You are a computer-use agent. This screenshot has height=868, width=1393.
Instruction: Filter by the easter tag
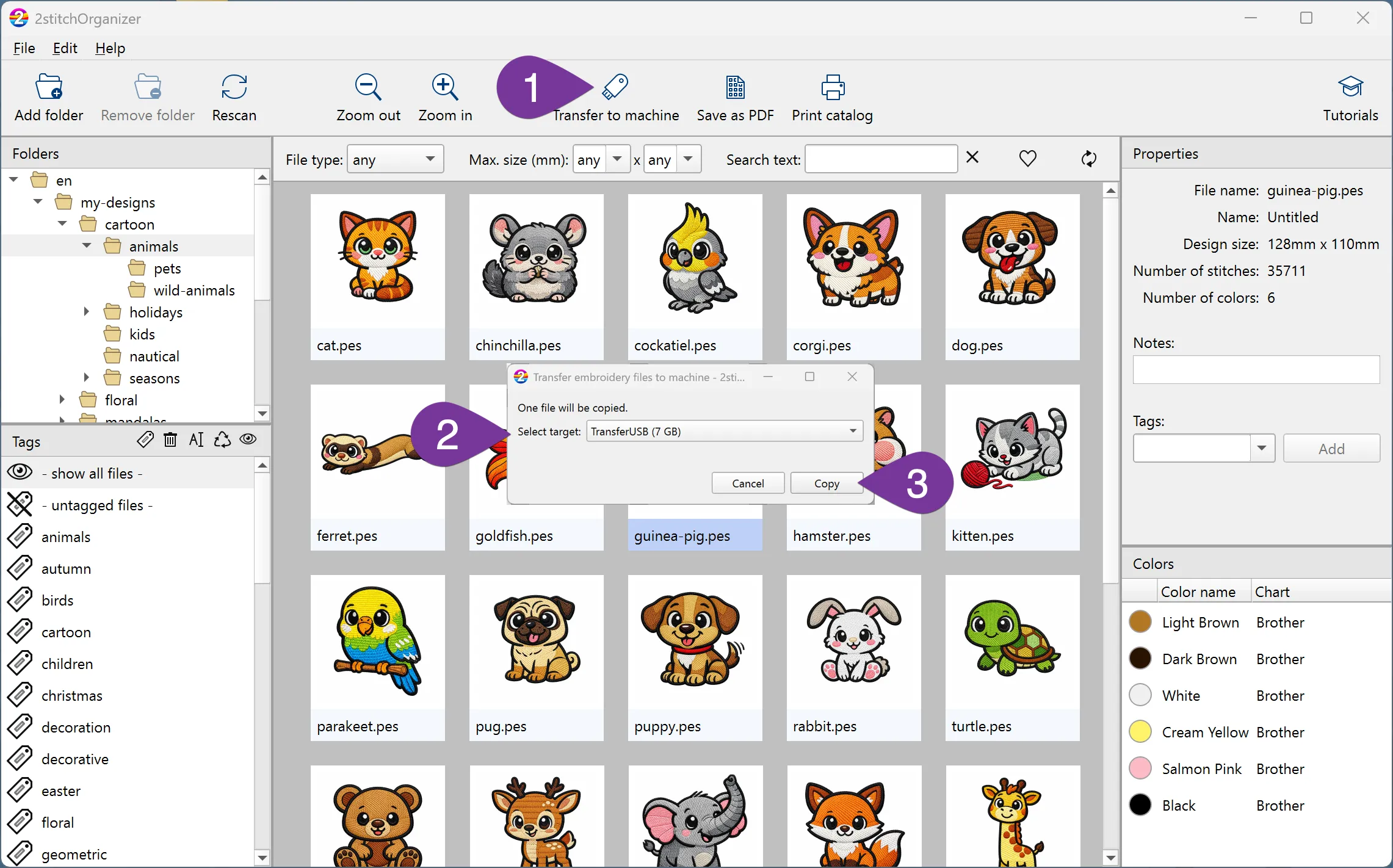click(128, 790)
